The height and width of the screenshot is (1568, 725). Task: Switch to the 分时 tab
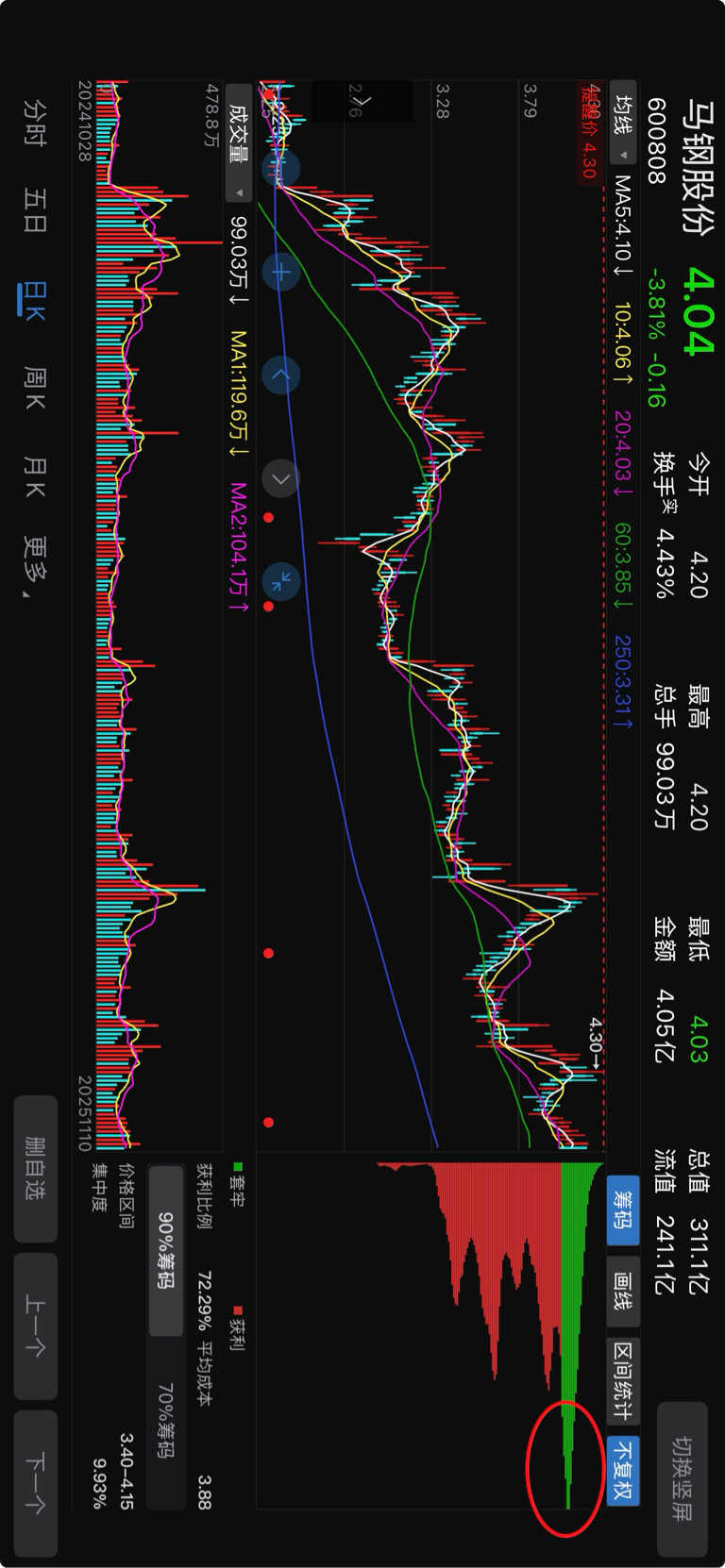pos(36,123)
